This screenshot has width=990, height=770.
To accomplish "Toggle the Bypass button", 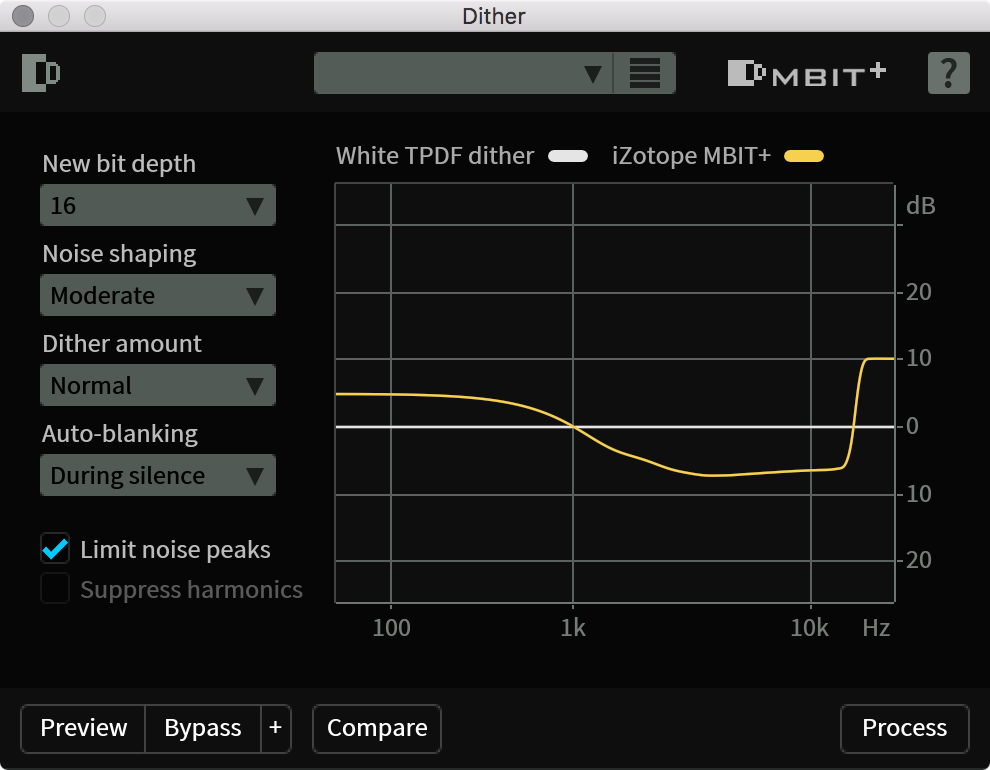I will point(203,728).
